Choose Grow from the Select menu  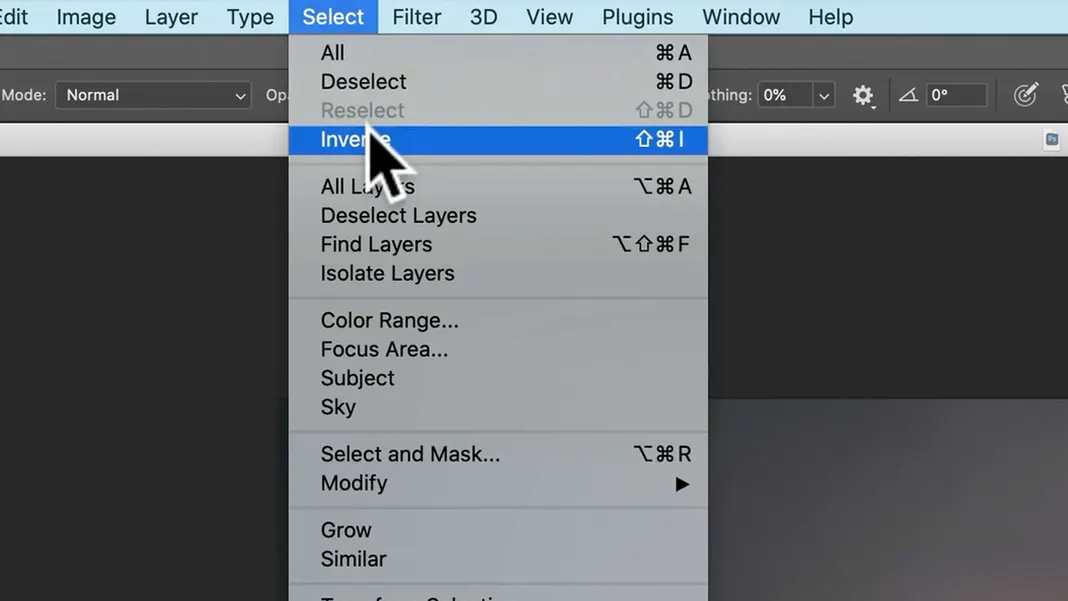click(499, 530)
